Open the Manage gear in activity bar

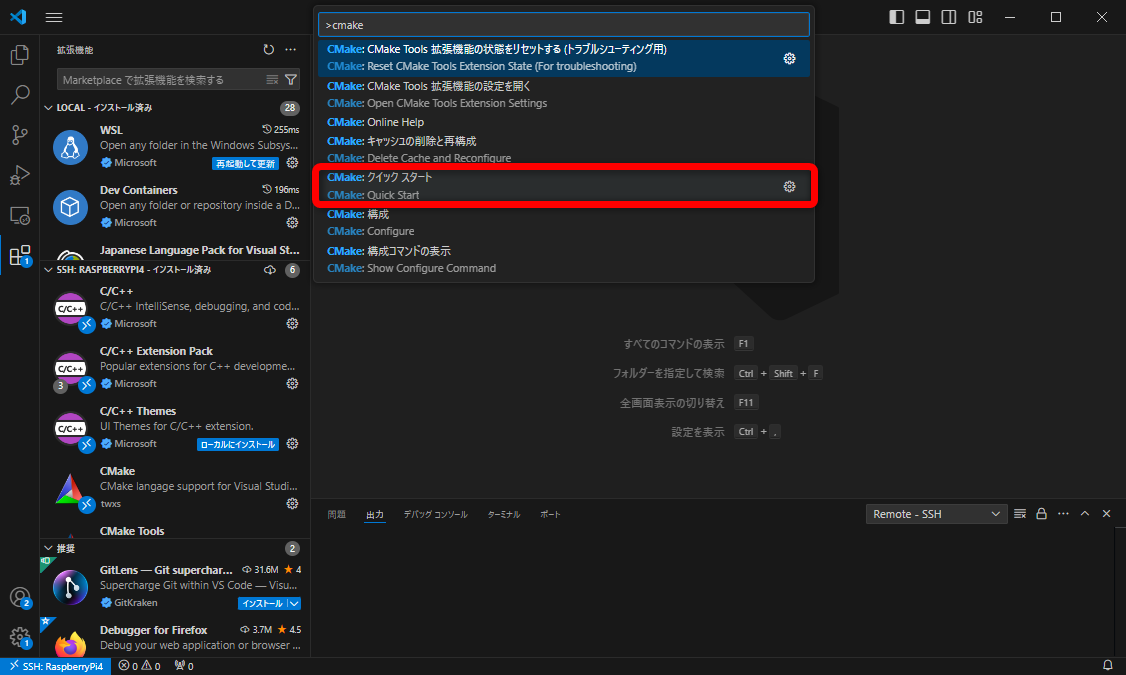(x=19, y=637)
